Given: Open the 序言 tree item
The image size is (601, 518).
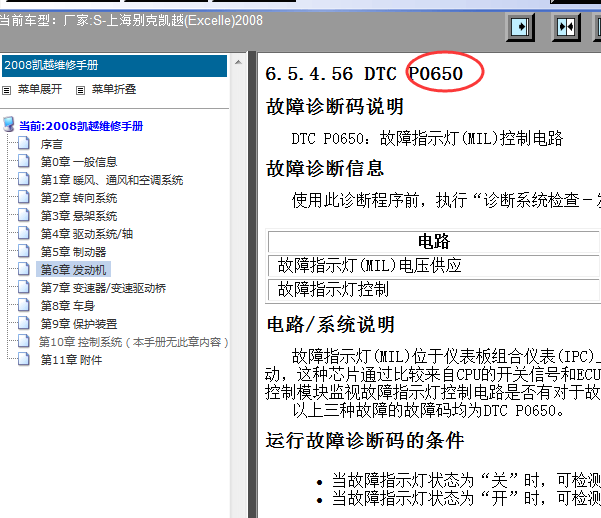Looking at the screenshot, I should click(x=52, y=144).
